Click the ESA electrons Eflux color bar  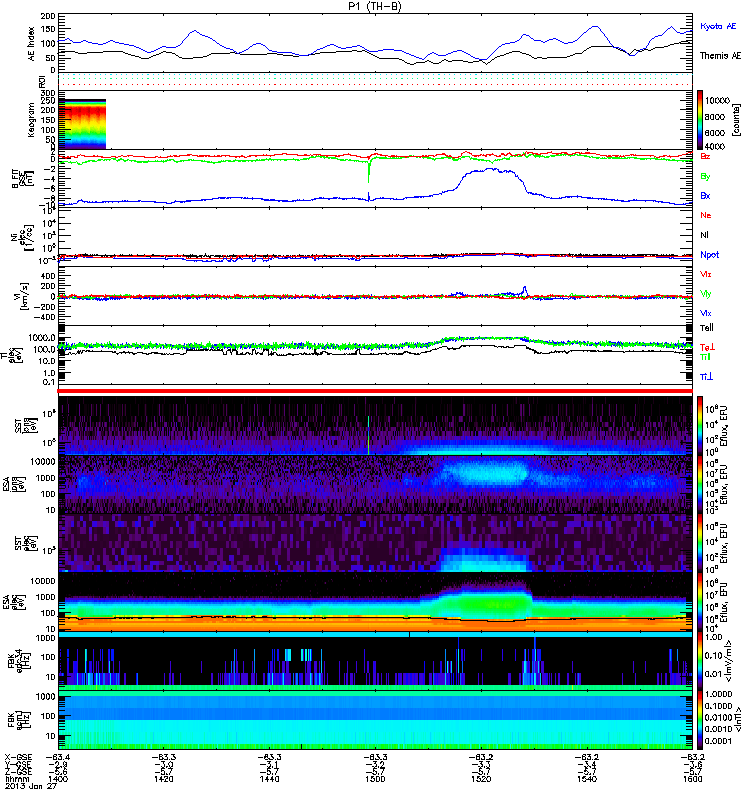(x=700, y=602)
